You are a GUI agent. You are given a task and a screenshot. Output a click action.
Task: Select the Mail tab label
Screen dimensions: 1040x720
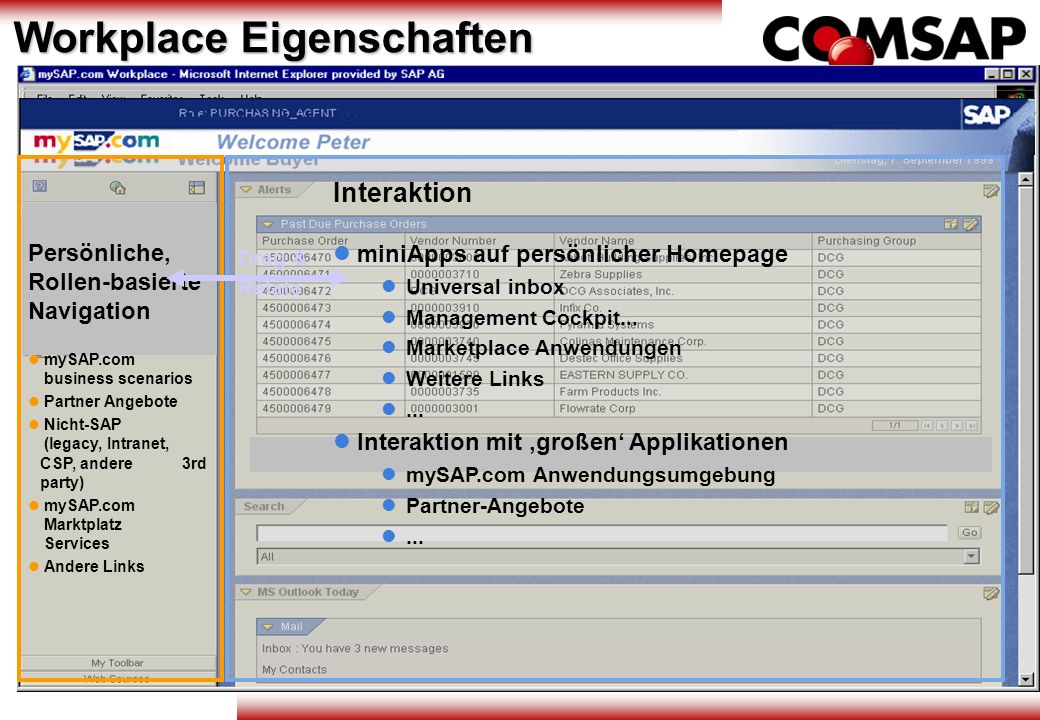tap(291, 627)
